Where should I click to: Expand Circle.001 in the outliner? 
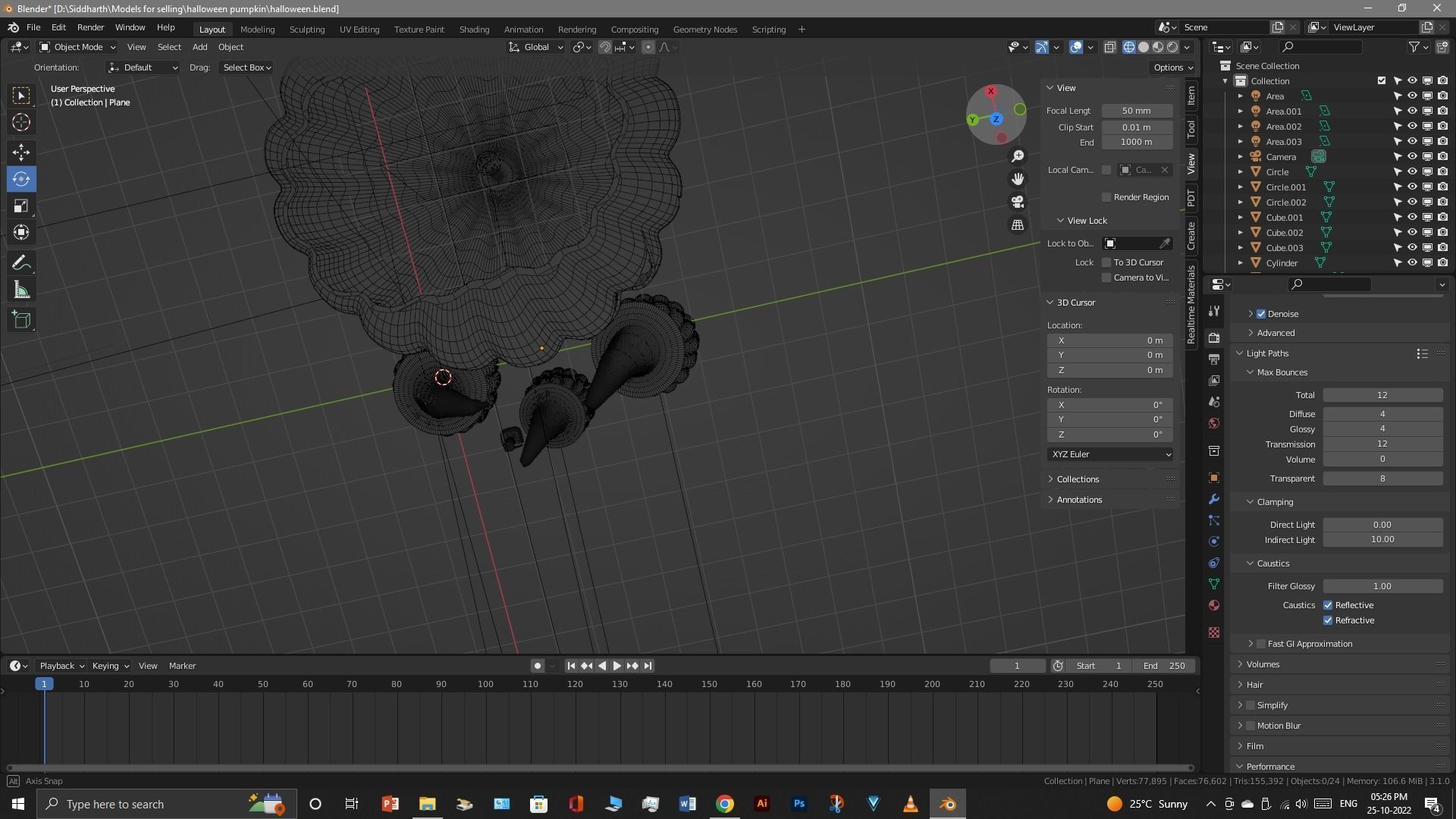click(1241, 187)
